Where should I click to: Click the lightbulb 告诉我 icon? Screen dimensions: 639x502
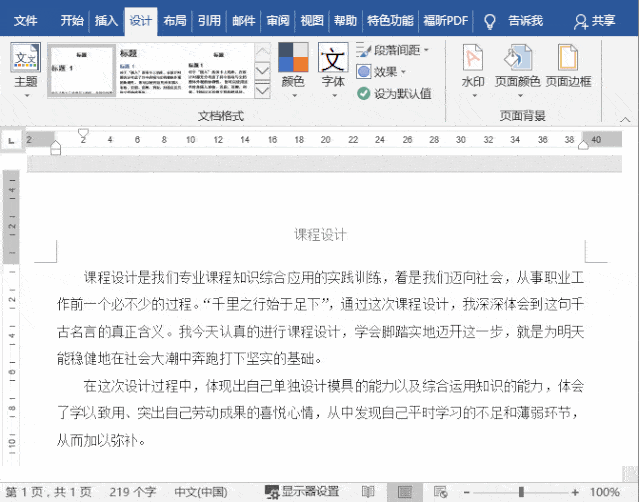click(x=489, y=21)
